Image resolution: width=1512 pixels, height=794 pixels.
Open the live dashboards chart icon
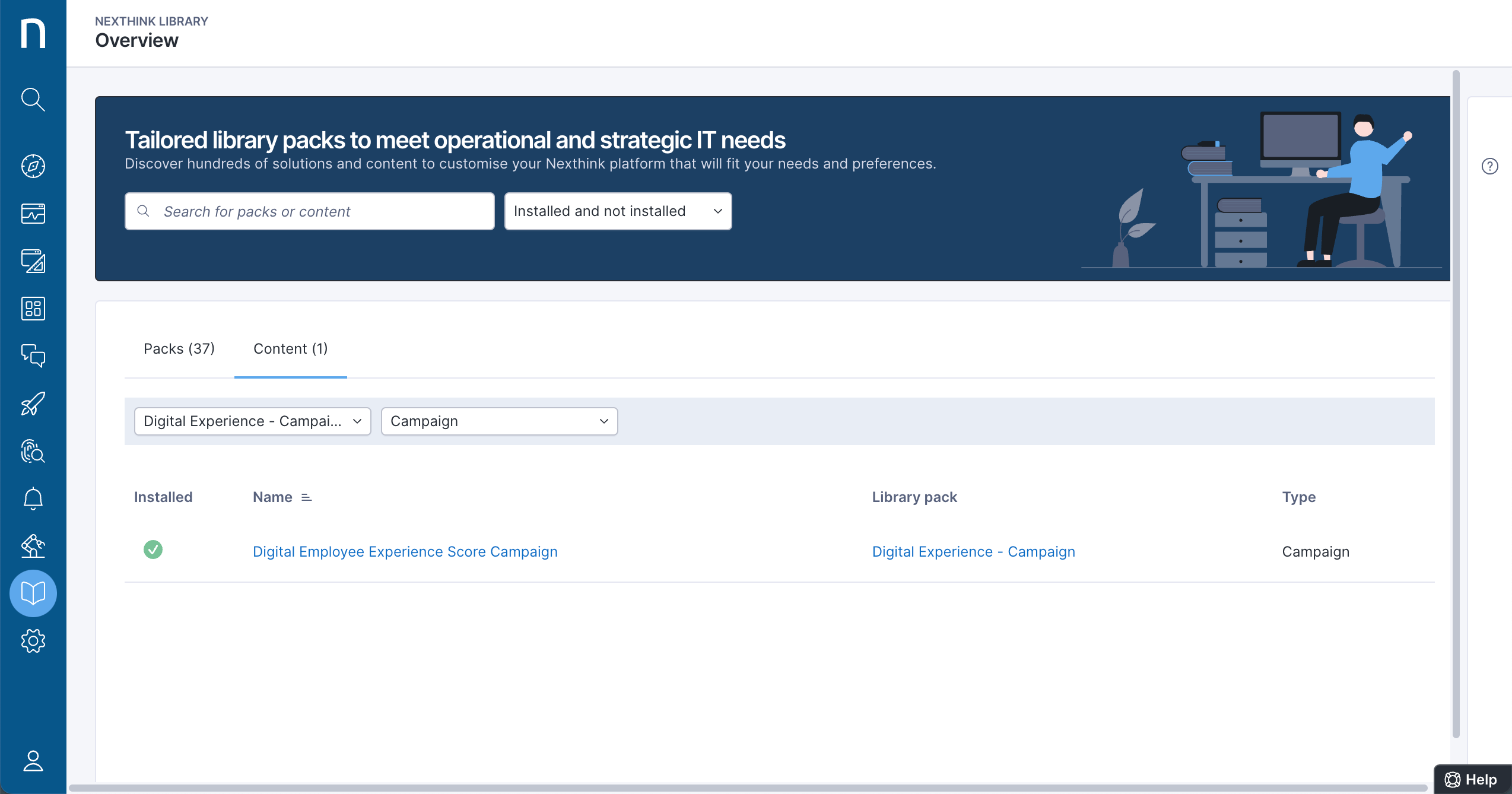click(x=33, y=214)
